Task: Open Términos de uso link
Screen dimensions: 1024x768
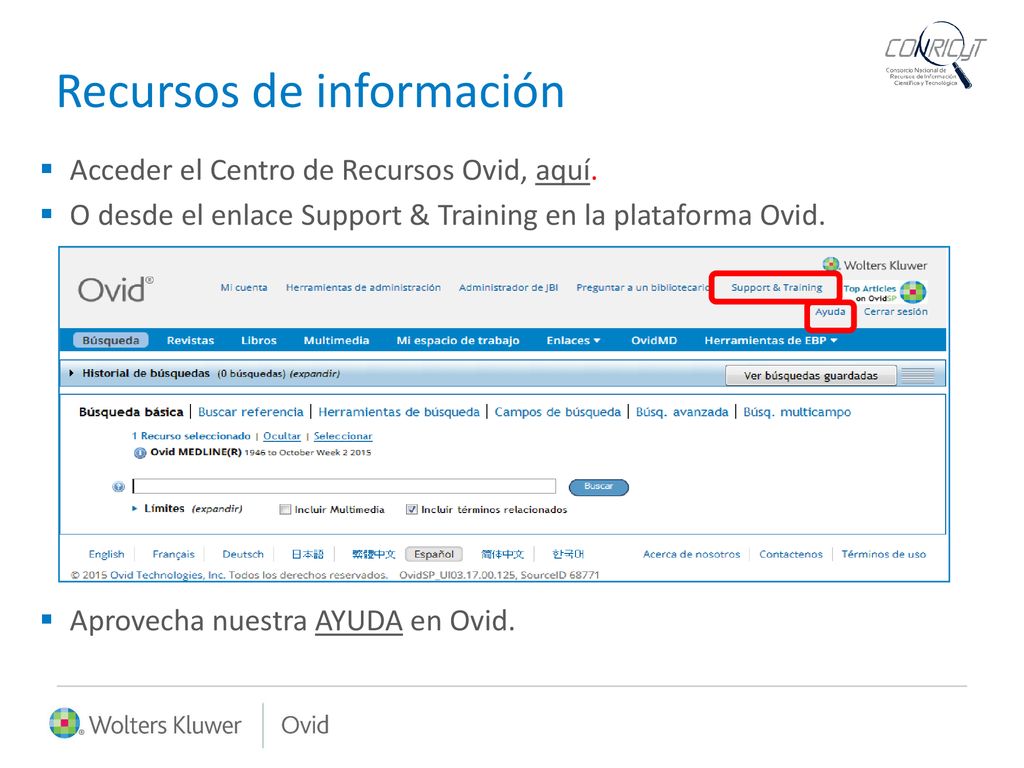Action: click(x=884, y=554)
